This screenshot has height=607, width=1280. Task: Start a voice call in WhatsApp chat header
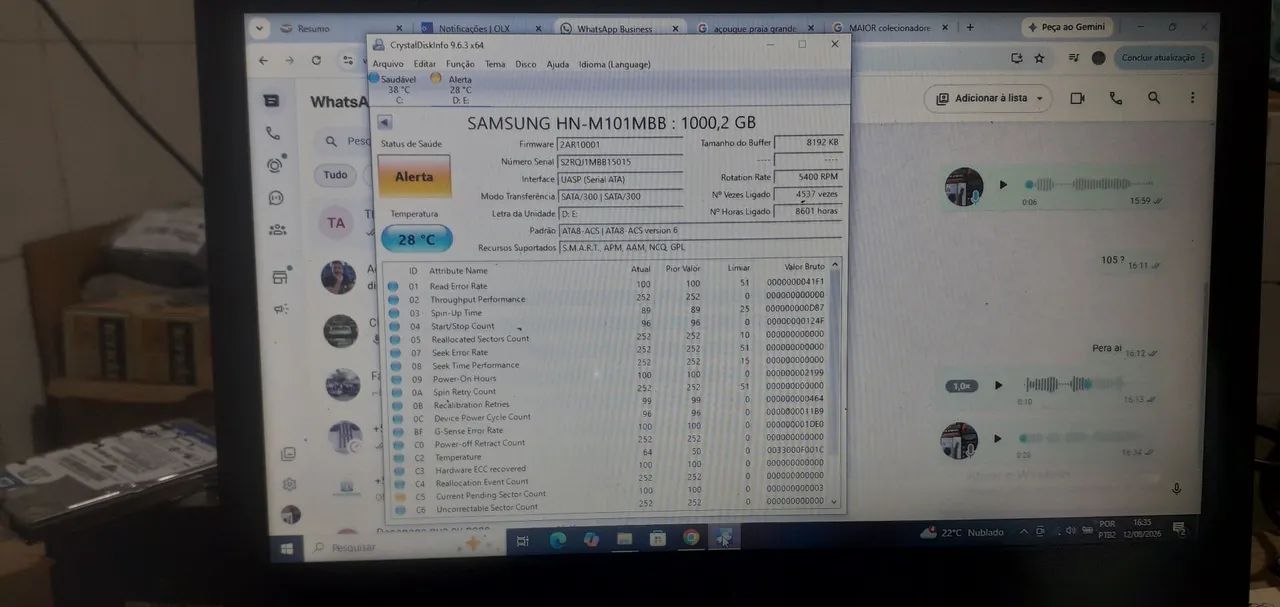click(x=1115, y=98)
